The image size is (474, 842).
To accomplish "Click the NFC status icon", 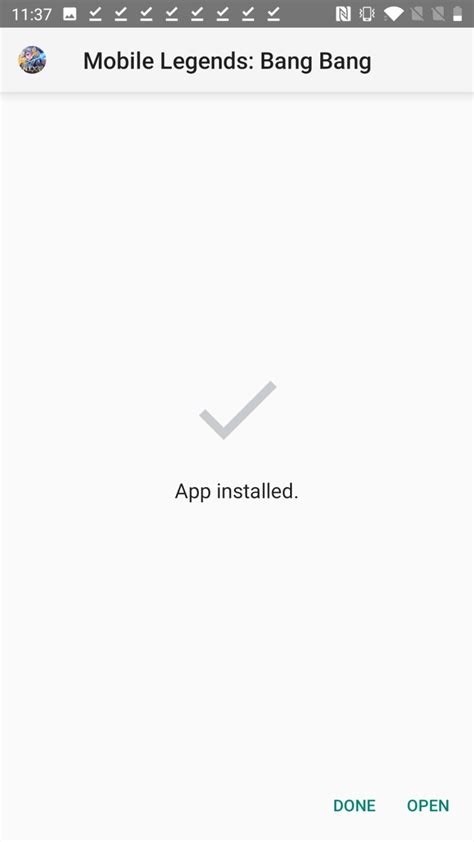I will pos(343,14).
